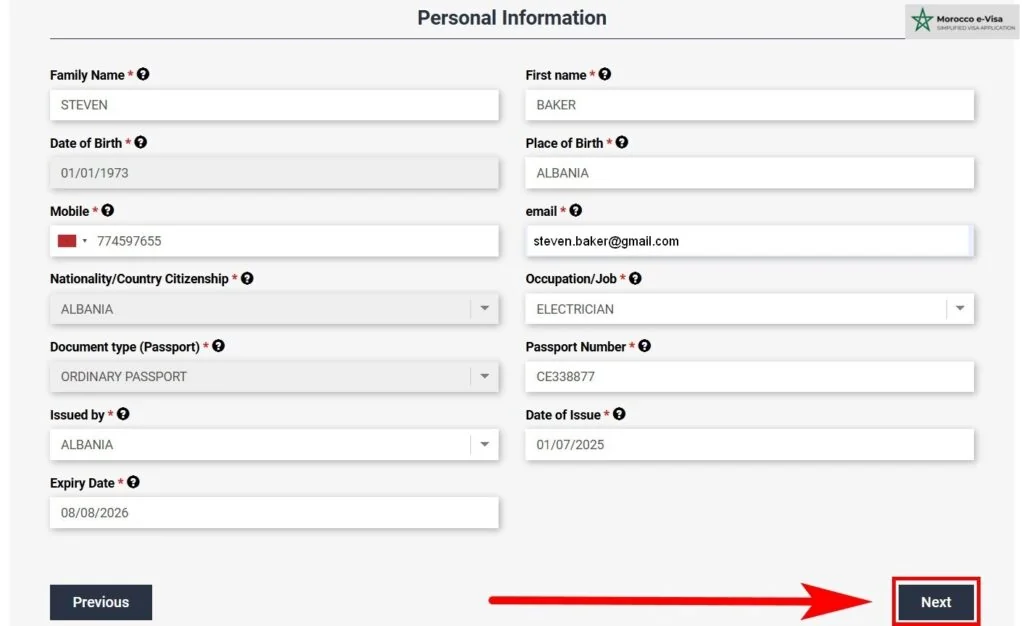Viewport: 1024px width, 626px height.
Task: Click help icon beside First name label
Action: point(605,75)
